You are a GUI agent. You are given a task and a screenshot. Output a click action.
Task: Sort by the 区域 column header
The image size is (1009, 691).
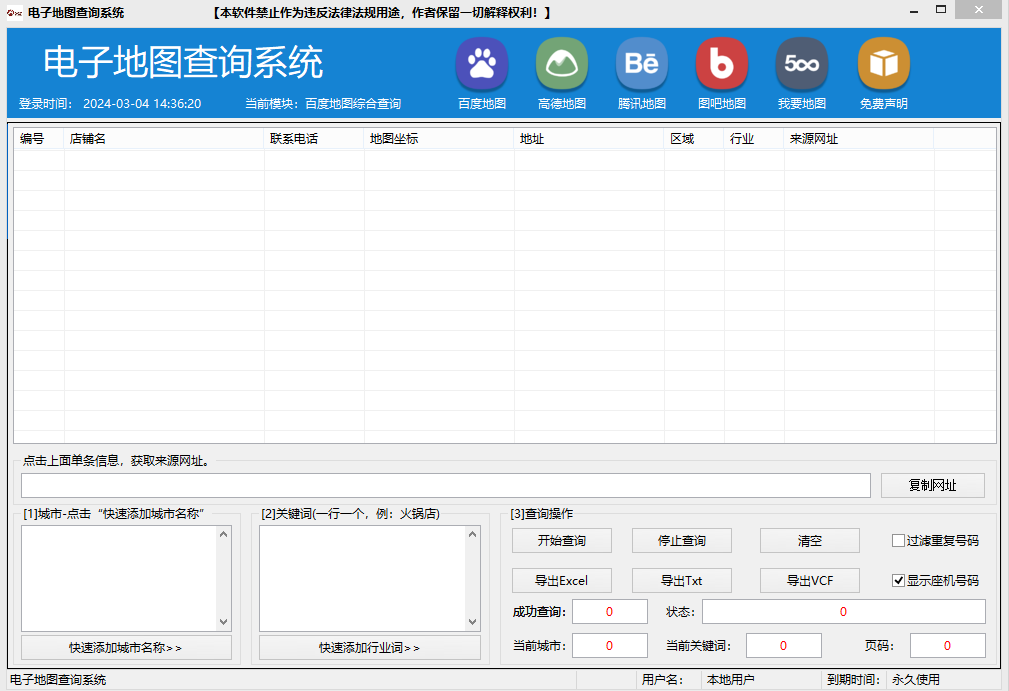click(694, 138)
